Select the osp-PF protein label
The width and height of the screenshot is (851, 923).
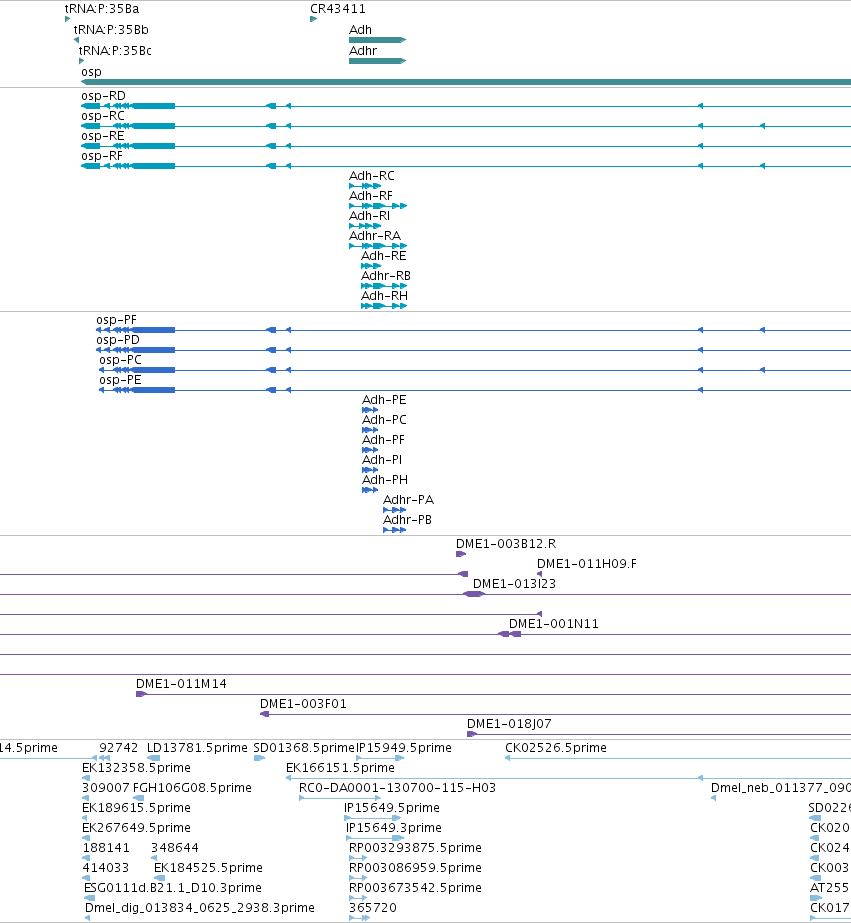[117, 320]
